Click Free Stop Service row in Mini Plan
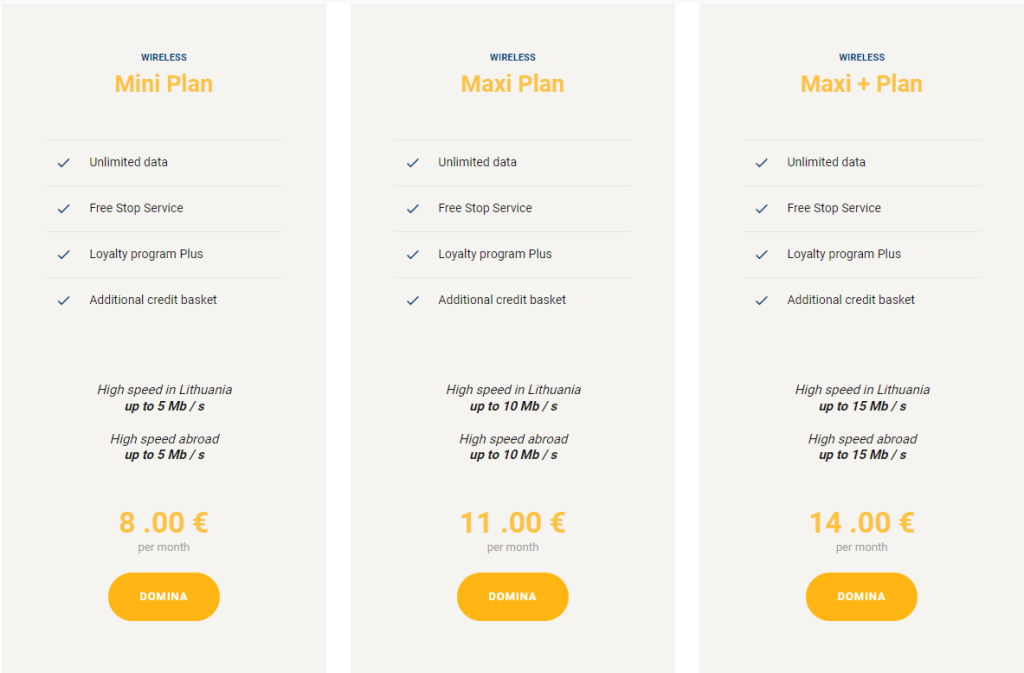Viewport: 1024px width, 673px height. 135,208
